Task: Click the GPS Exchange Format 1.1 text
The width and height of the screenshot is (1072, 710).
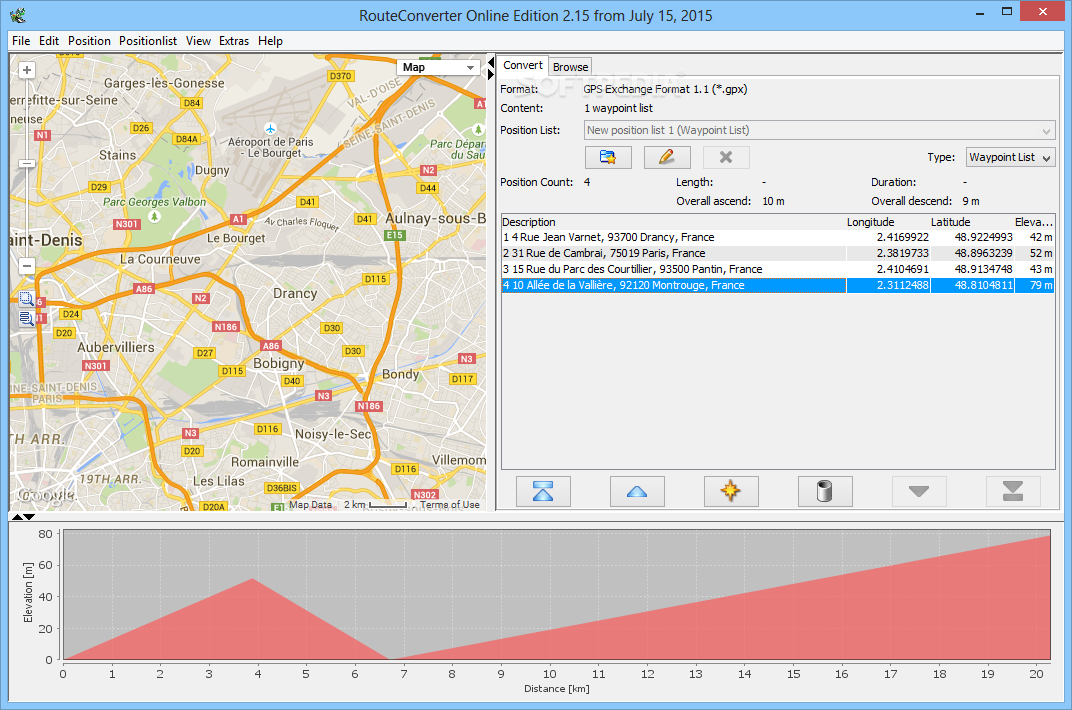Action: pos(665,90)
